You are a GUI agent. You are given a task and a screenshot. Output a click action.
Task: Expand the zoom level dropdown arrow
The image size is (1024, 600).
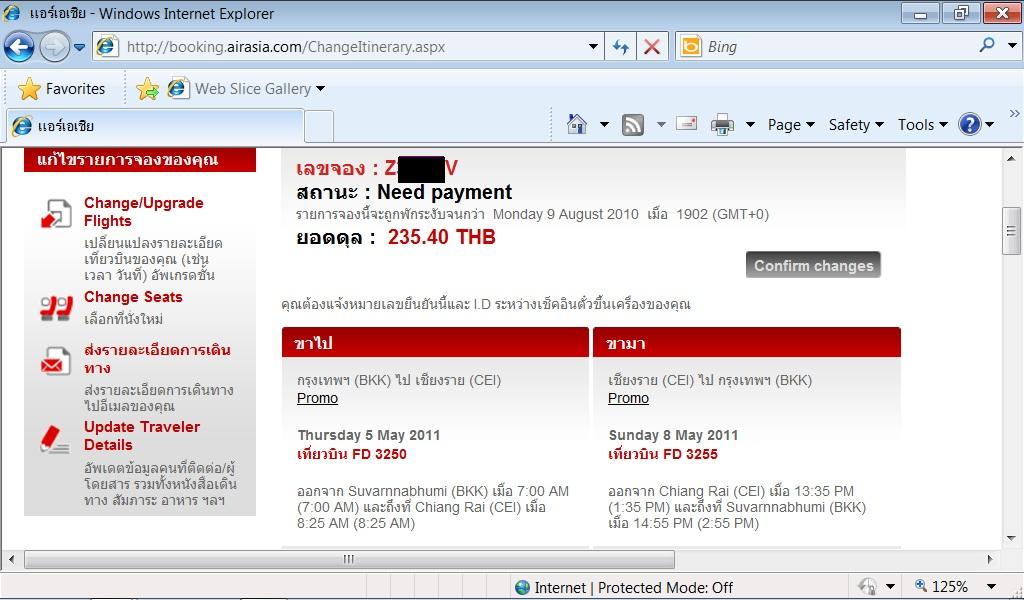pyautogui.click(x=991, y=586)
